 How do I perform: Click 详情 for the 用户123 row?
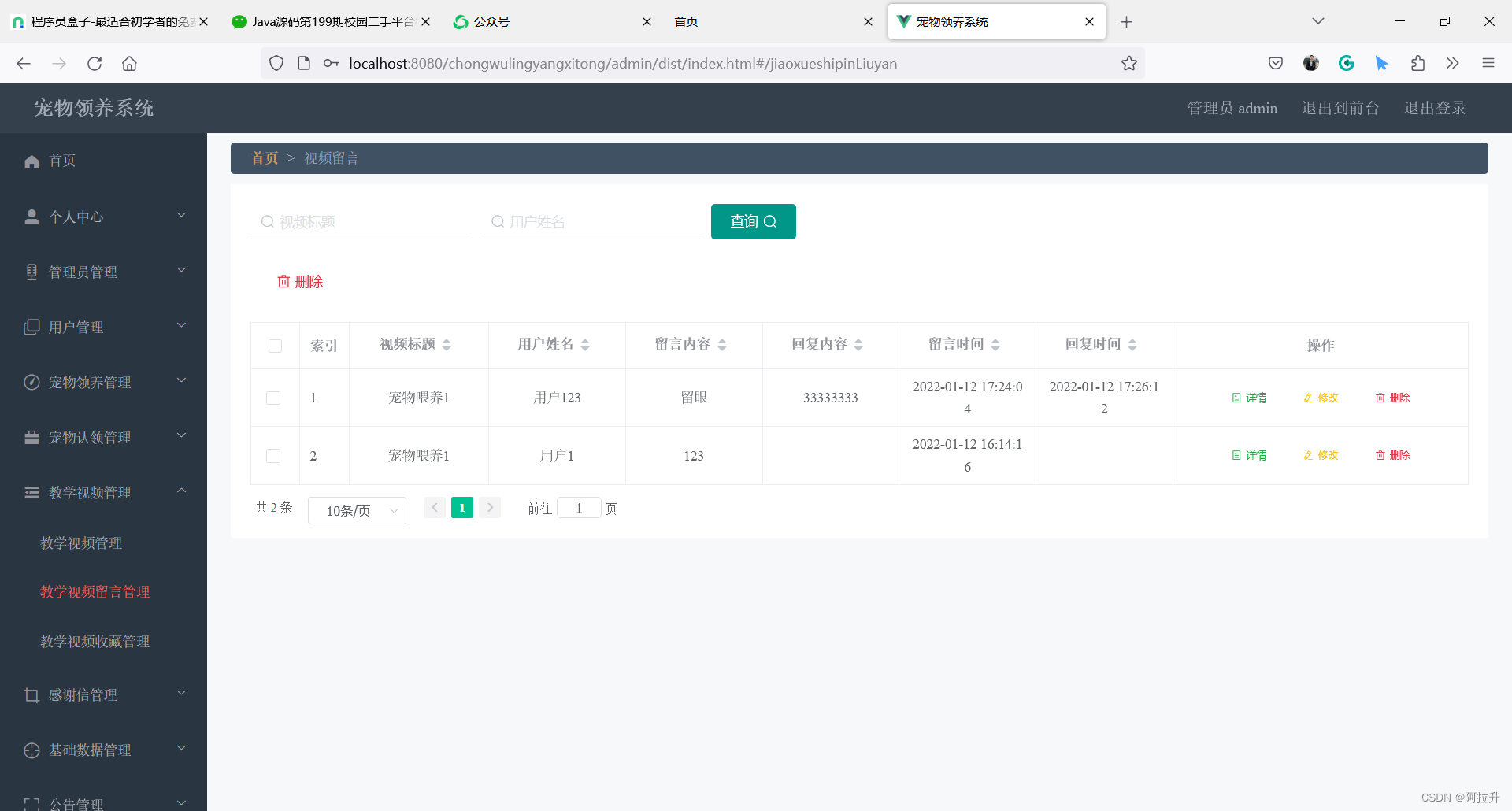pos(1249,398)
